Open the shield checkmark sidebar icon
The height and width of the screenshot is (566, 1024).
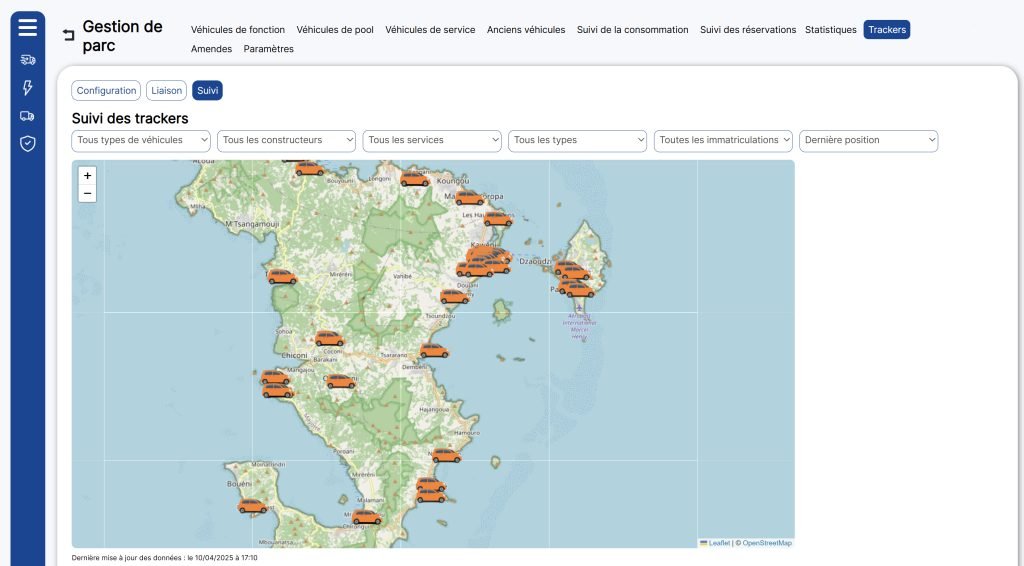[27, 144]
